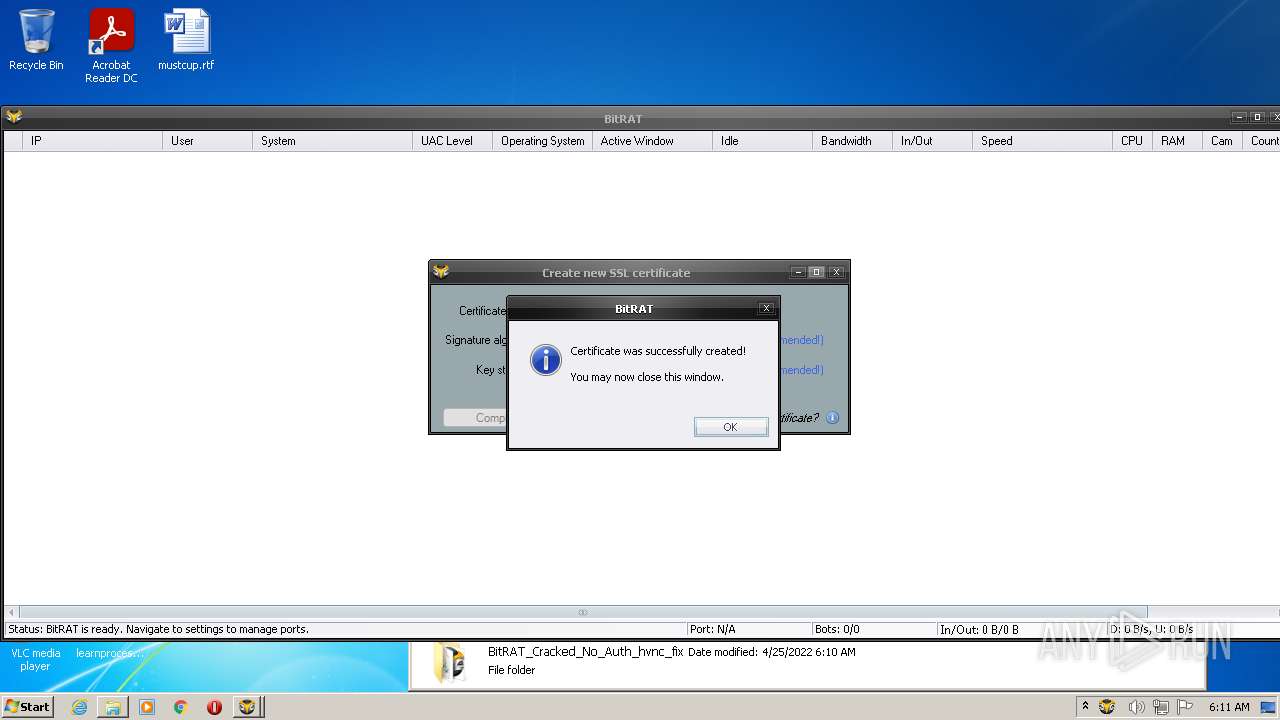The height and width of the screenshot is (720, 1280).
Task: Click the system clock showing 6:11 AM
Action: point(1229,707)
